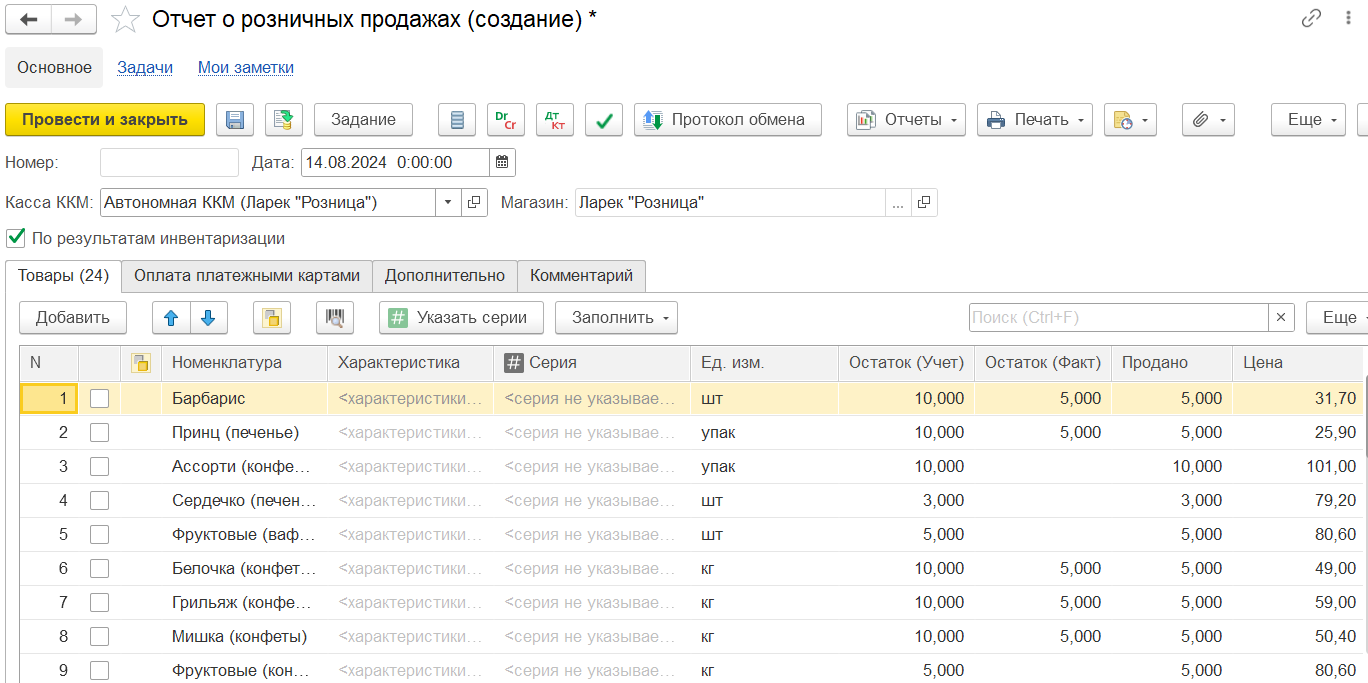Click the yellow copy rows icon in table toolbar
This screenshot has width=1368, height=683.
click(x=272, y=318)
